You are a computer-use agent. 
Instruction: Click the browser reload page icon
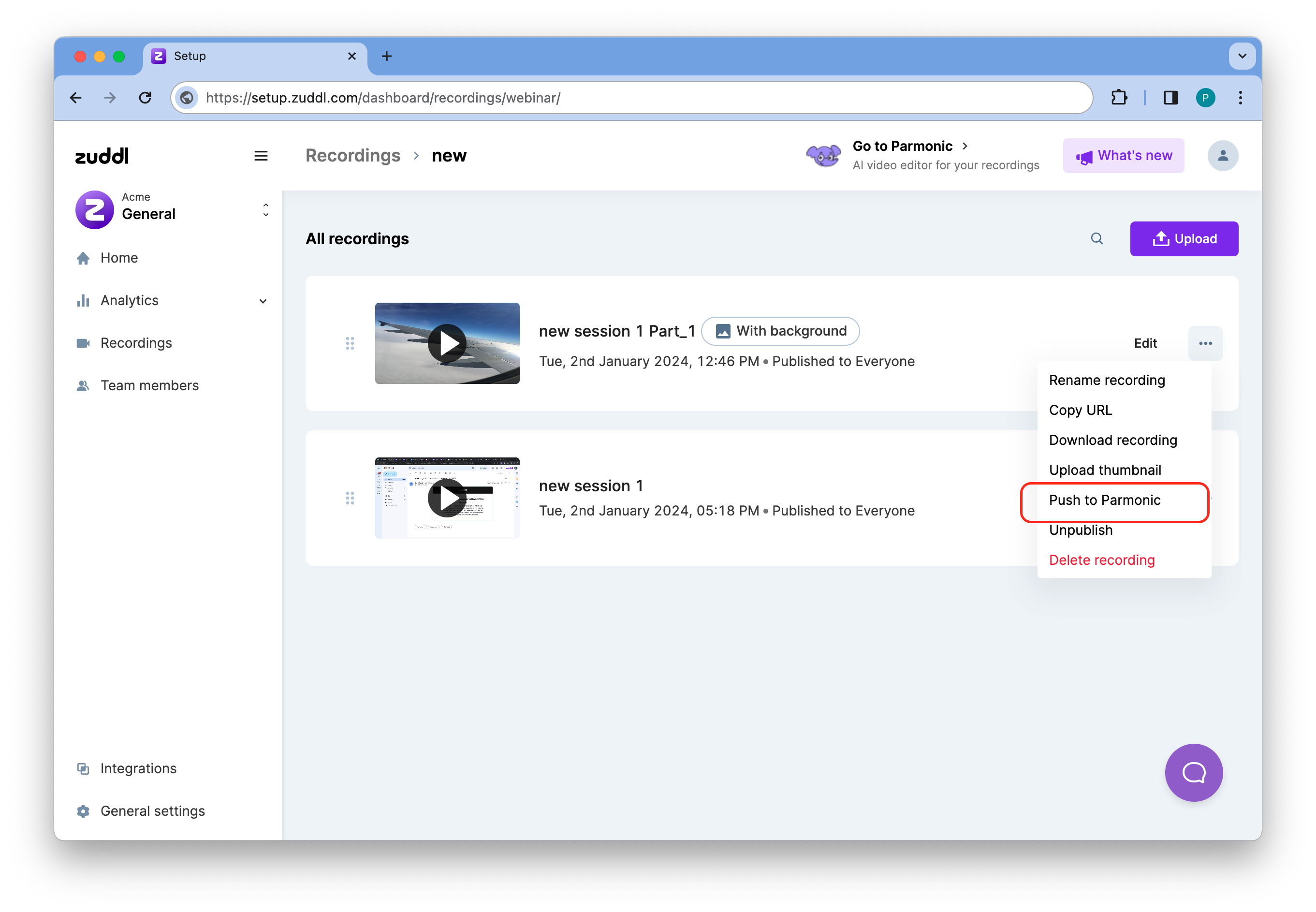[146, 98]
